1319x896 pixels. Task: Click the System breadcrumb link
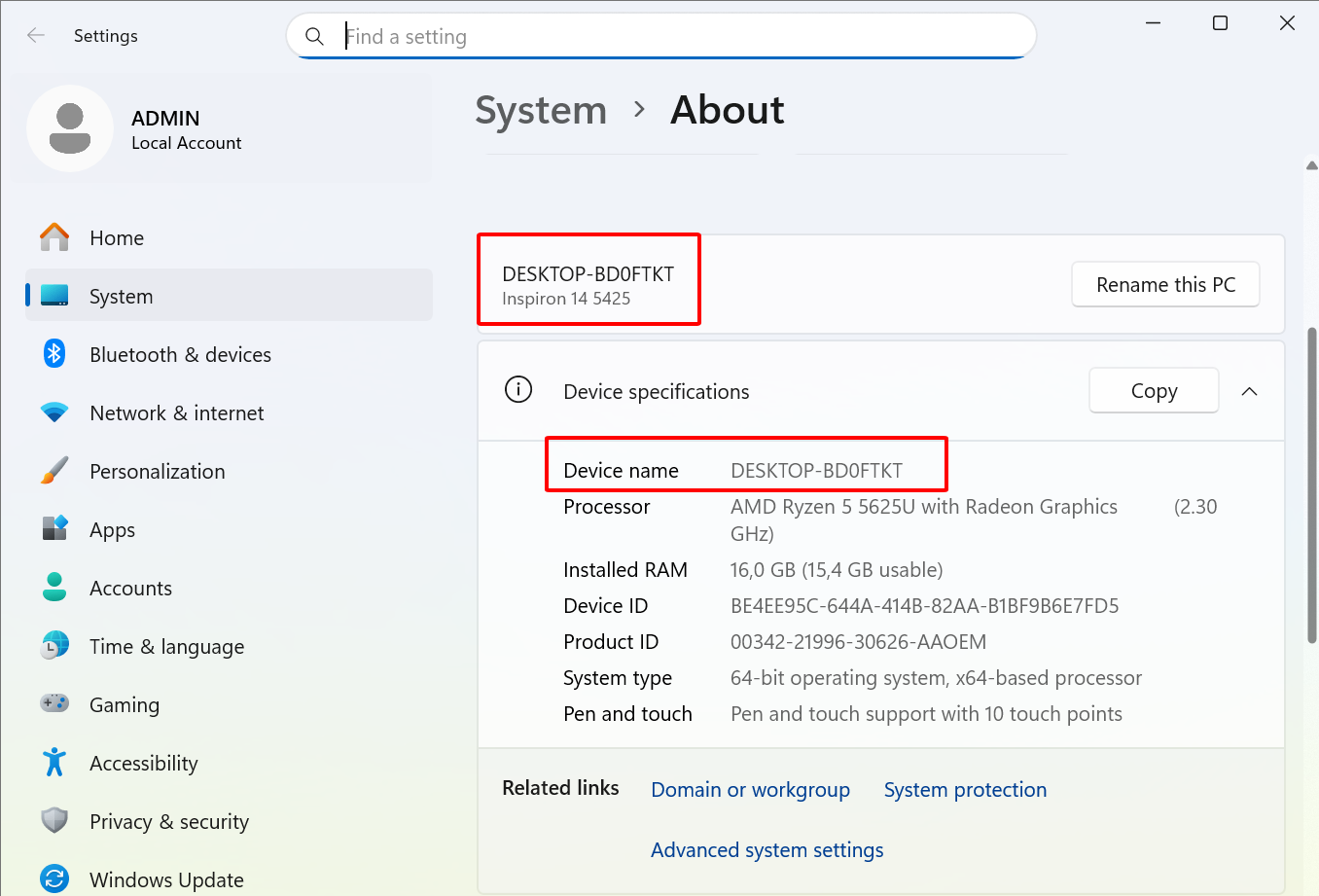541,111
